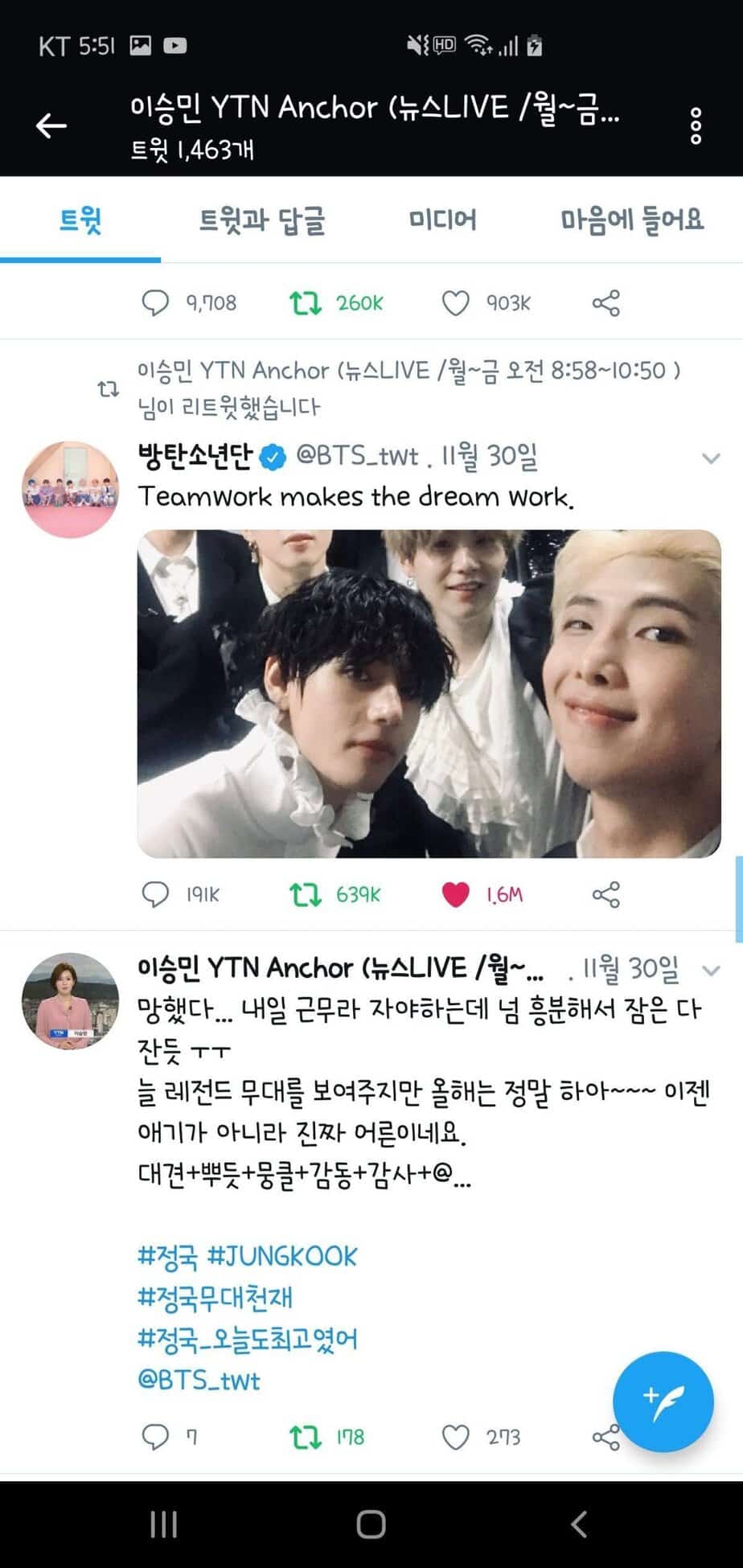The height and width of the screenshot is (1568, 743).
Task: Expand the chevron menu on BTS tweet
Action: tap(711, 458)
